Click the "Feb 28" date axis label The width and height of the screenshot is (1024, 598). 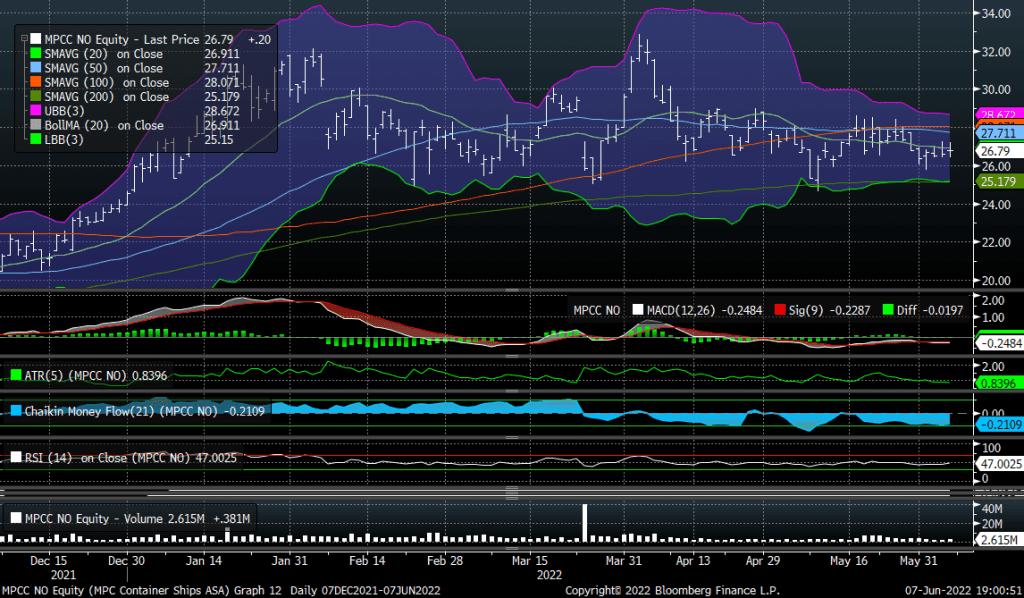445,560
